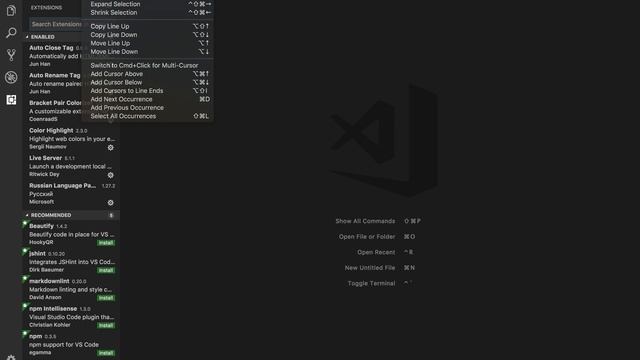
Task: Install the markdownlint extension
Action: 106,298
